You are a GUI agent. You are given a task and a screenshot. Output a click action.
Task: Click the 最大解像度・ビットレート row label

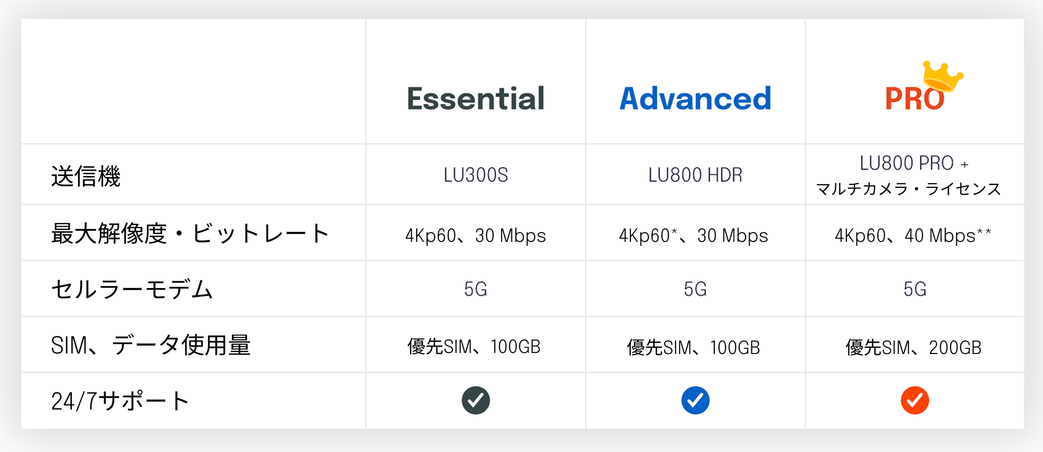[190, 233]
